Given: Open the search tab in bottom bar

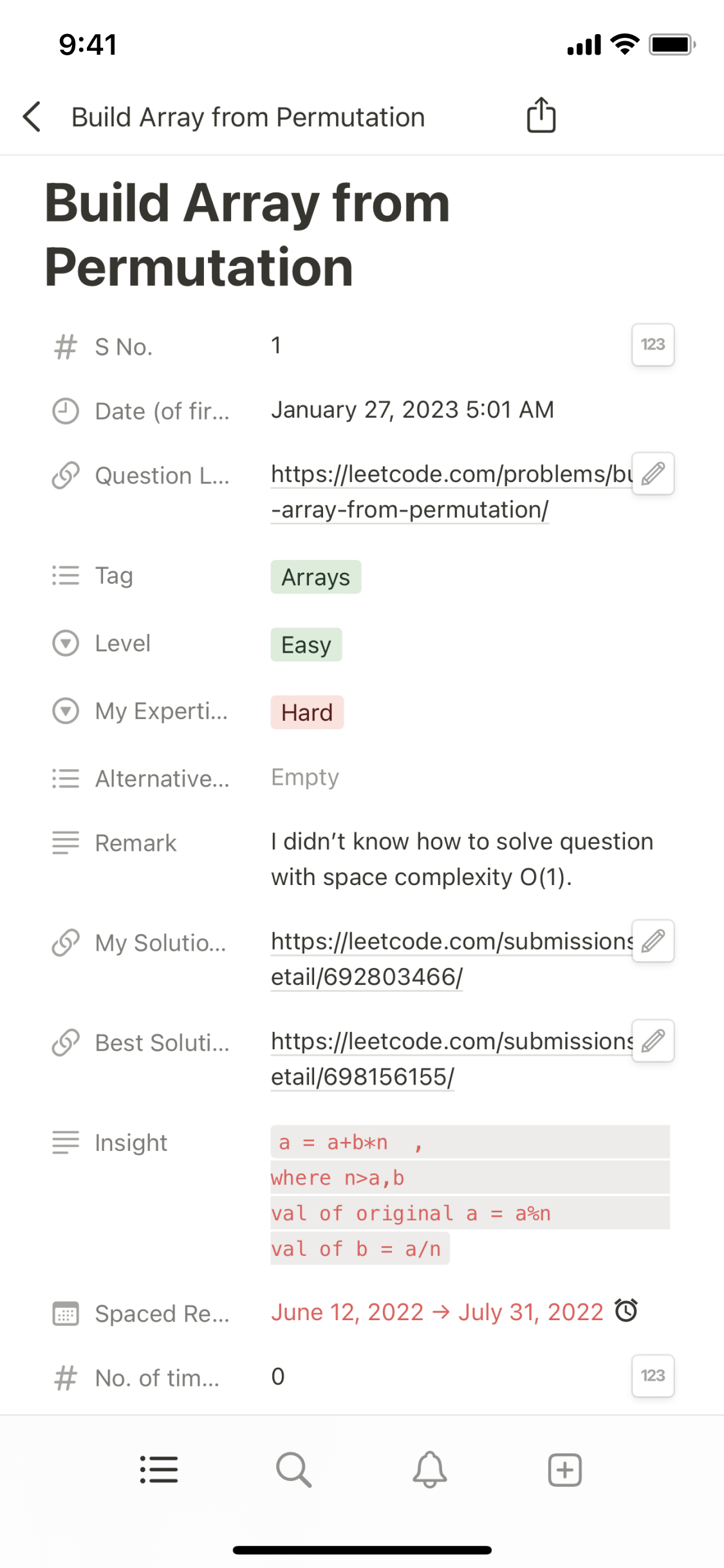Looking at the screenshot, I should click(294, 1470).
